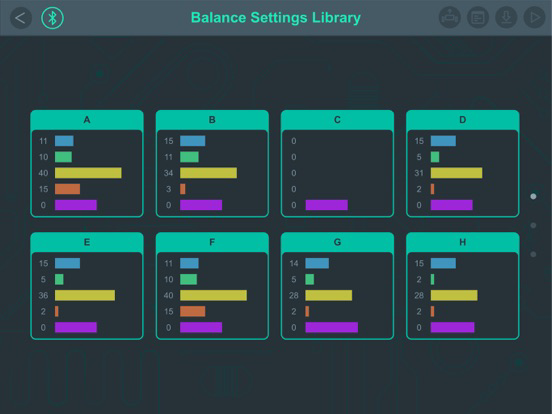The height and width of the screenshot is (414, 552).
Task: Open preset H settings card
Action: pos(463,286)
